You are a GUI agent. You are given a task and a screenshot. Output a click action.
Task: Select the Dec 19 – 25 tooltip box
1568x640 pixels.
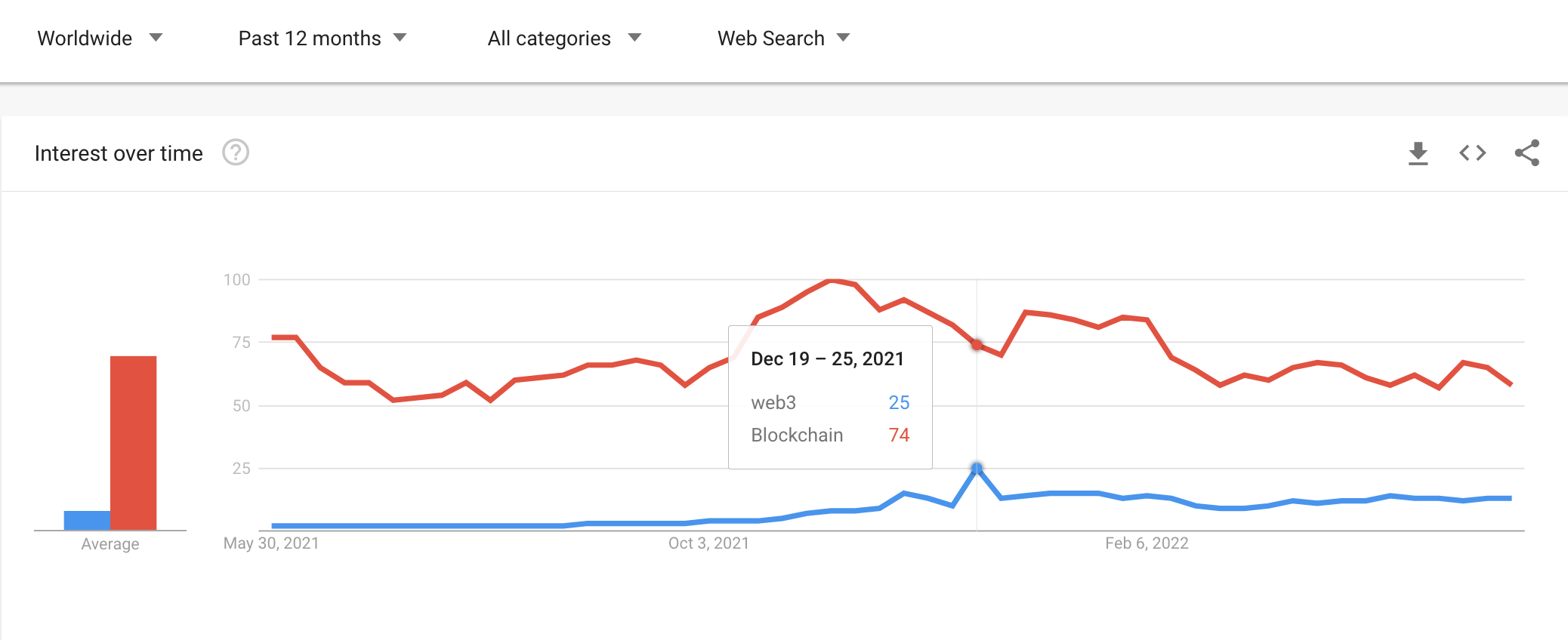pos(830,397)
